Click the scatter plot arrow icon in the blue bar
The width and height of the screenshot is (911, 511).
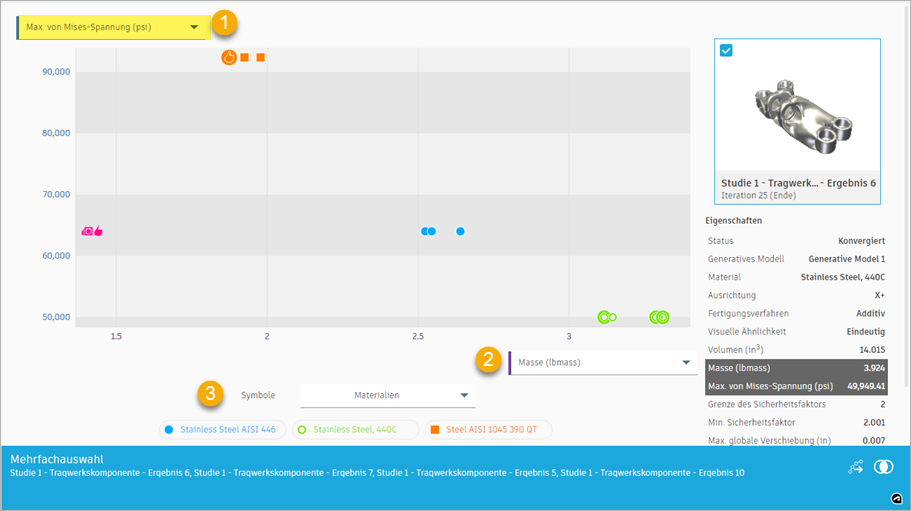(x=855, y=467)
